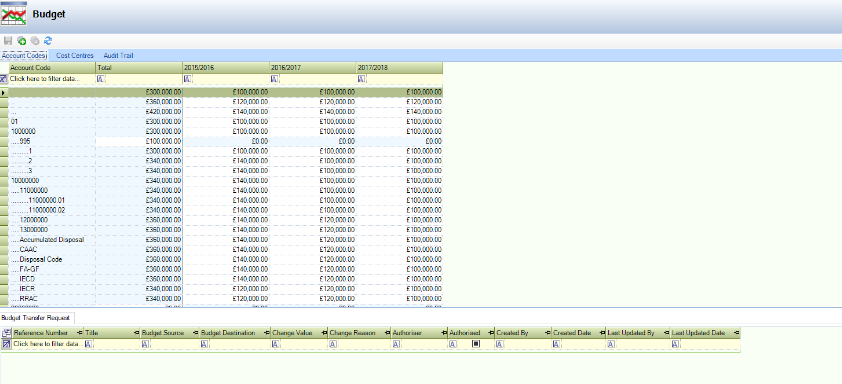Select the ....995 account code row
The height and width of the screenshot is (384, 842).
click(52, 141)
